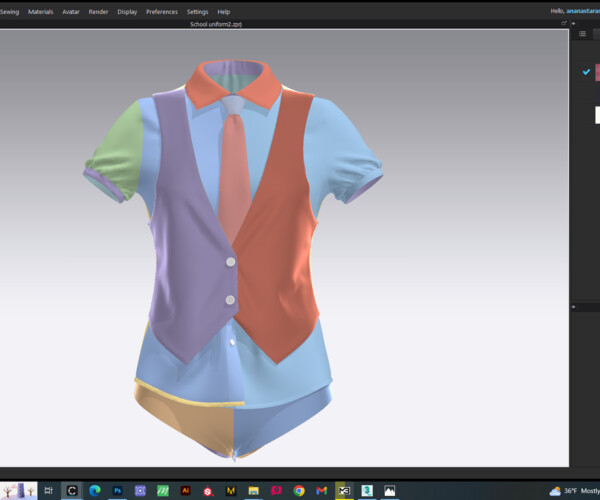Open the Photos app in the taskbar
600x500 pixels.
click(390, 490)
